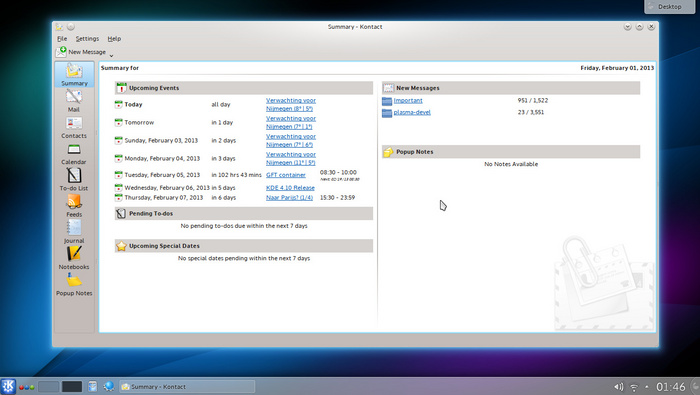Screen dimensions: 700x395
Task: Open the Feeds reader
Action: (74, 206)
